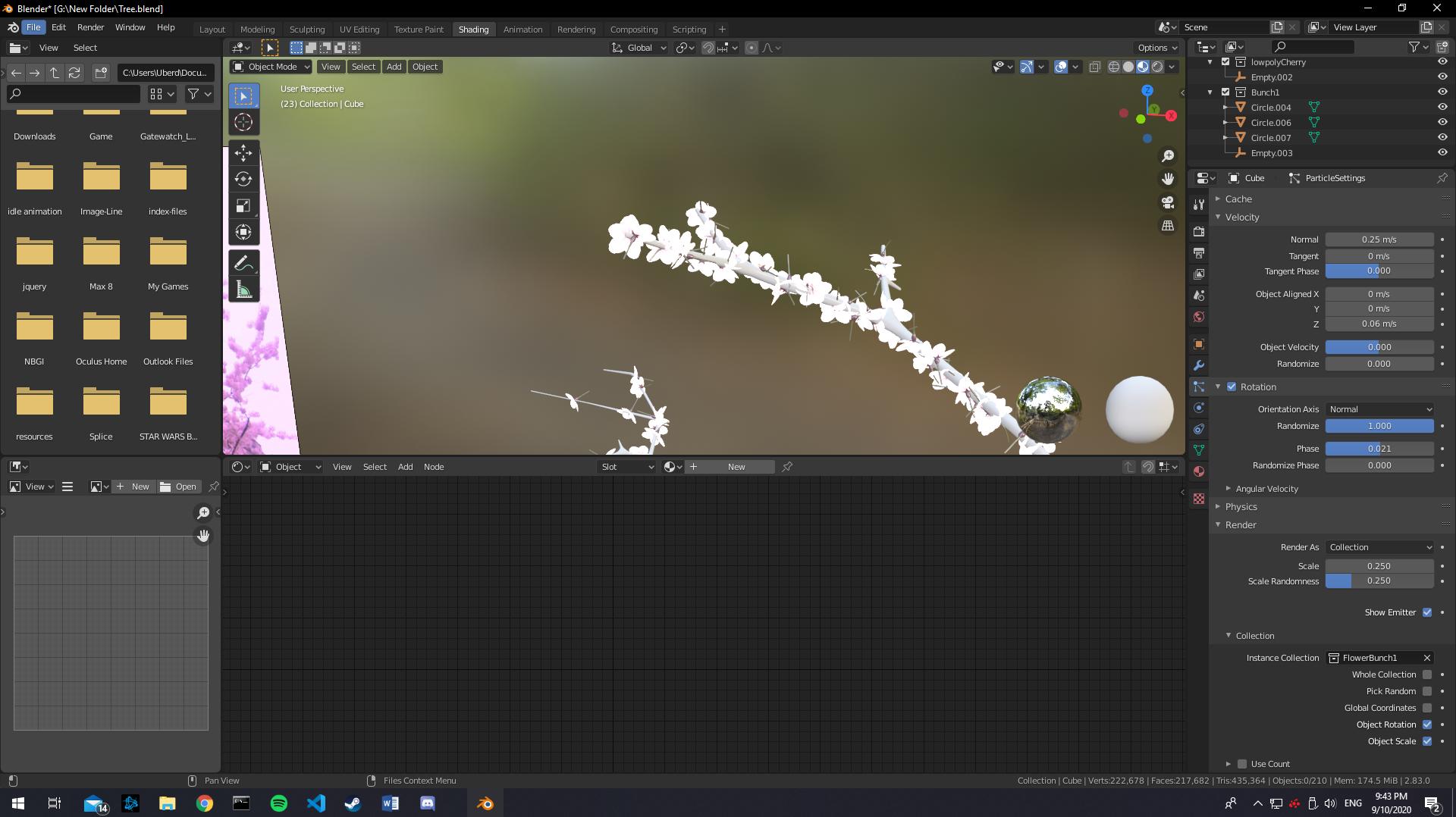Uncheck Show Emitter
Screen dimensions: 1456x817
(1427, 612)
